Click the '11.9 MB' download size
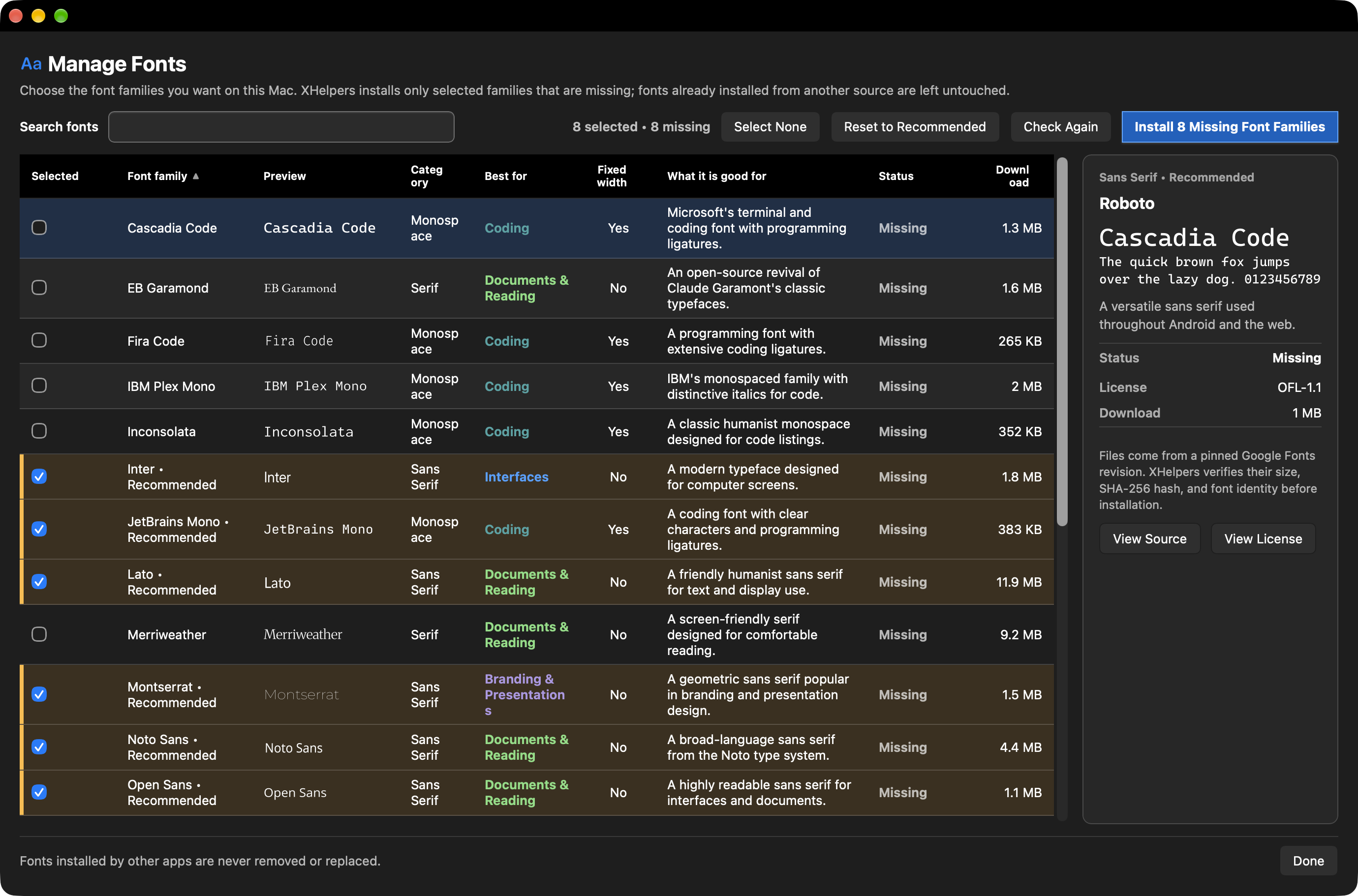 tap(1019, 582)
